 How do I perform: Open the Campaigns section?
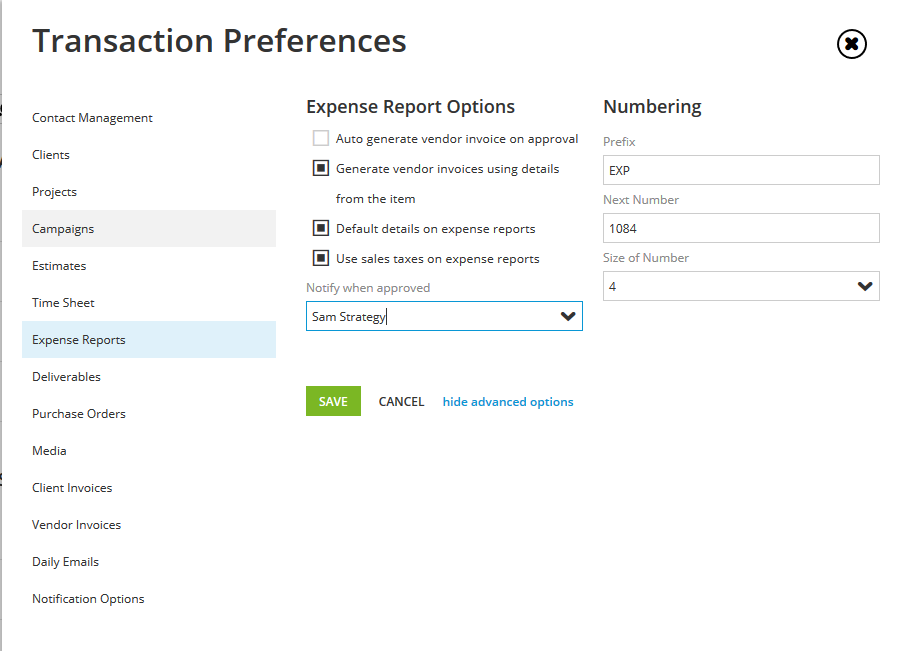149,228
